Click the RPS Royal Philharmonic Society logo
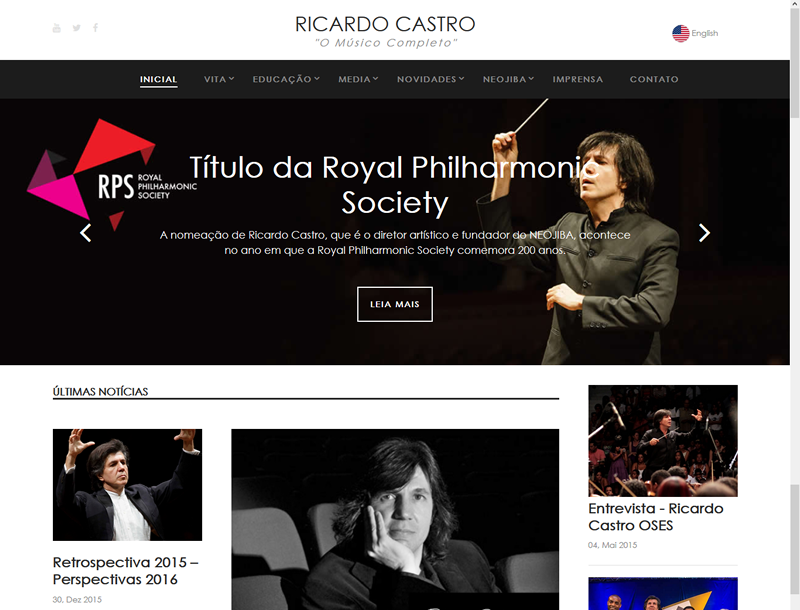 [112, 175]
